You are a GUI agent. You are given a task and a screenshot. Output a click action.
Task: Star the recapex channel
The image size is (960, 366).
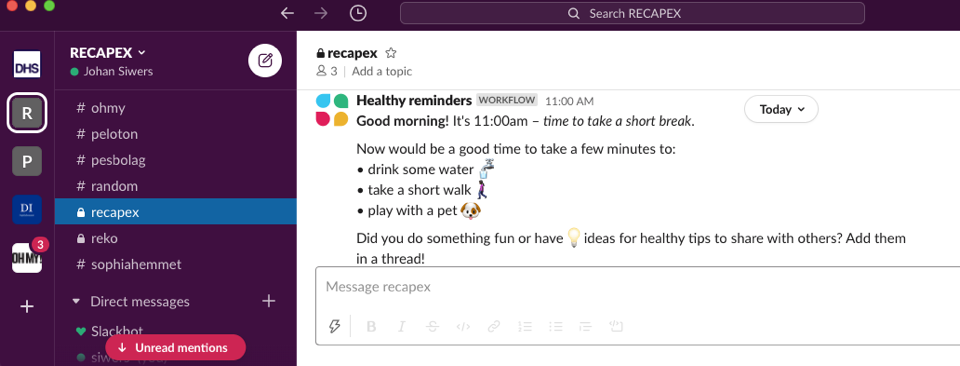pyautogui.click(x=391, y=53)
